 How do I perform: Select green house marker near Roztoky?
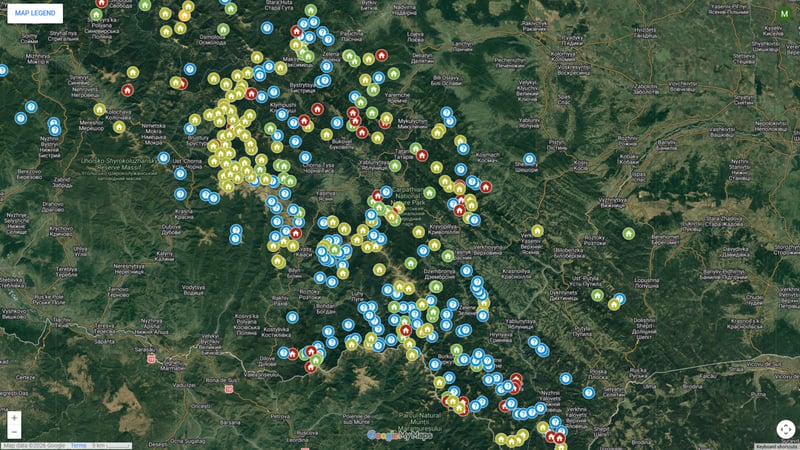click(628, 233)
